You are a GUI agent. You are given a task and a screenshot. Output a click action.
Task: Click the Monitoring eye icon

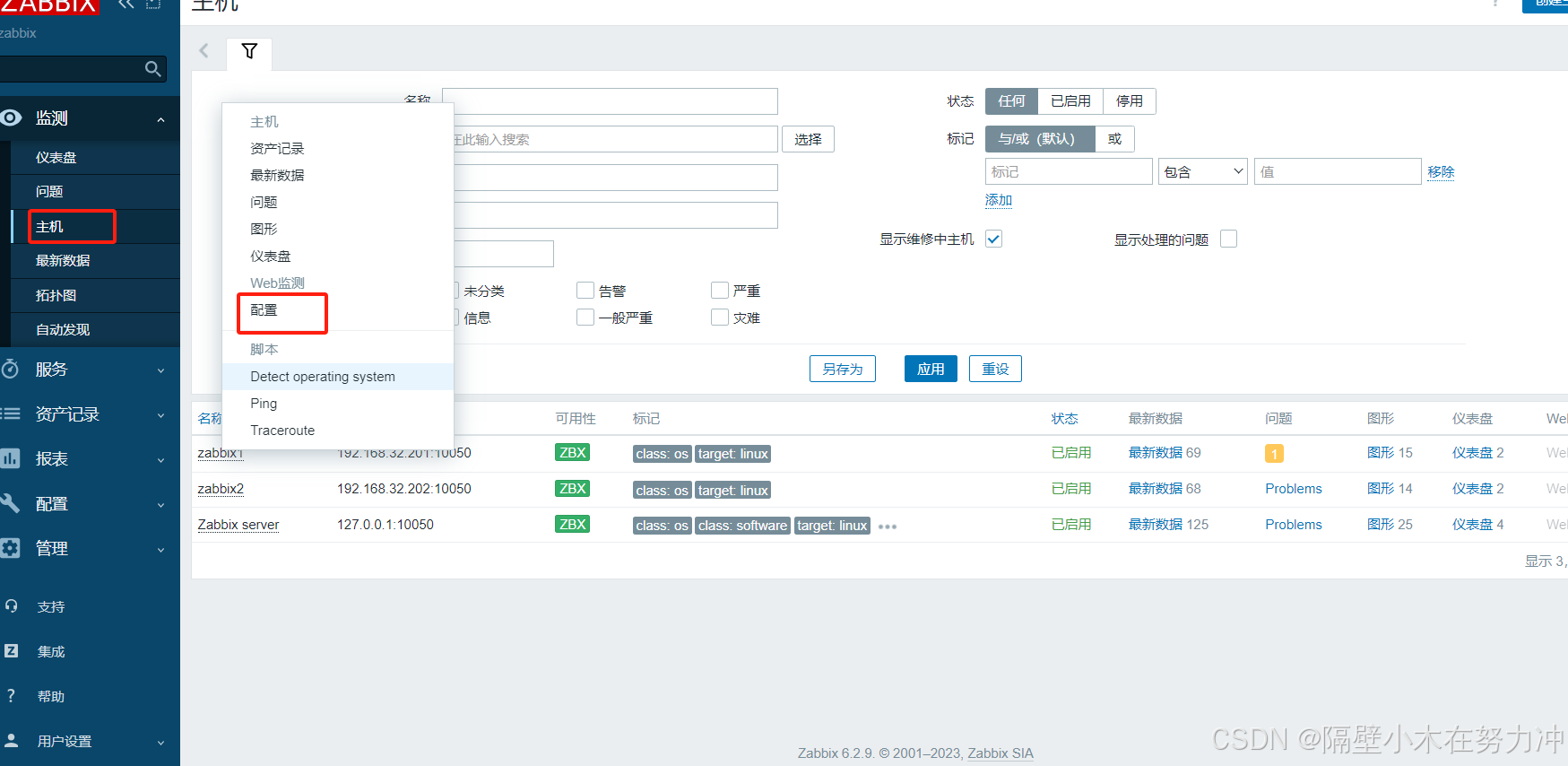(11, 118)
